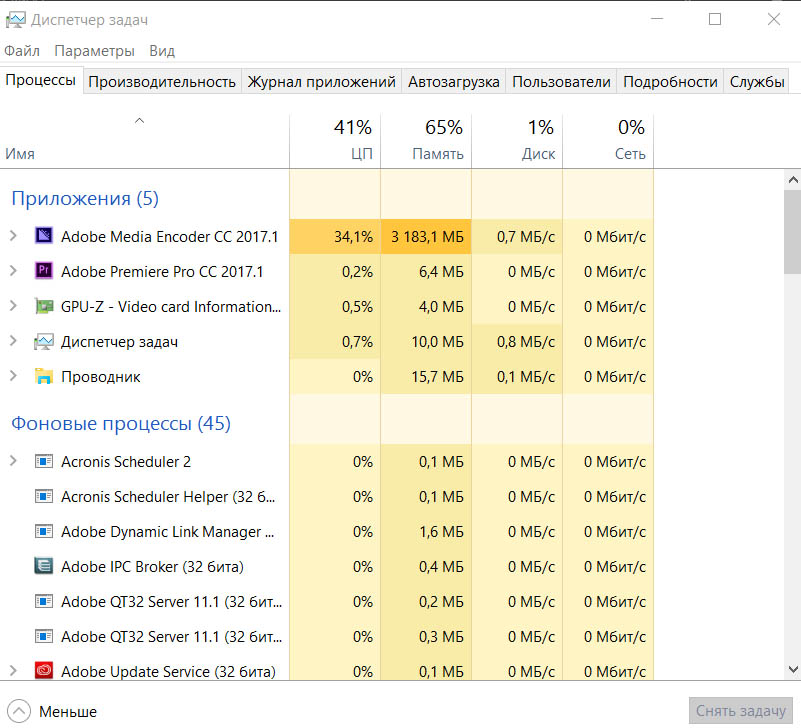Expand the Проводник process row
Image resolution: width=801 pixels, height=728 pixels.
coord(13,376)
